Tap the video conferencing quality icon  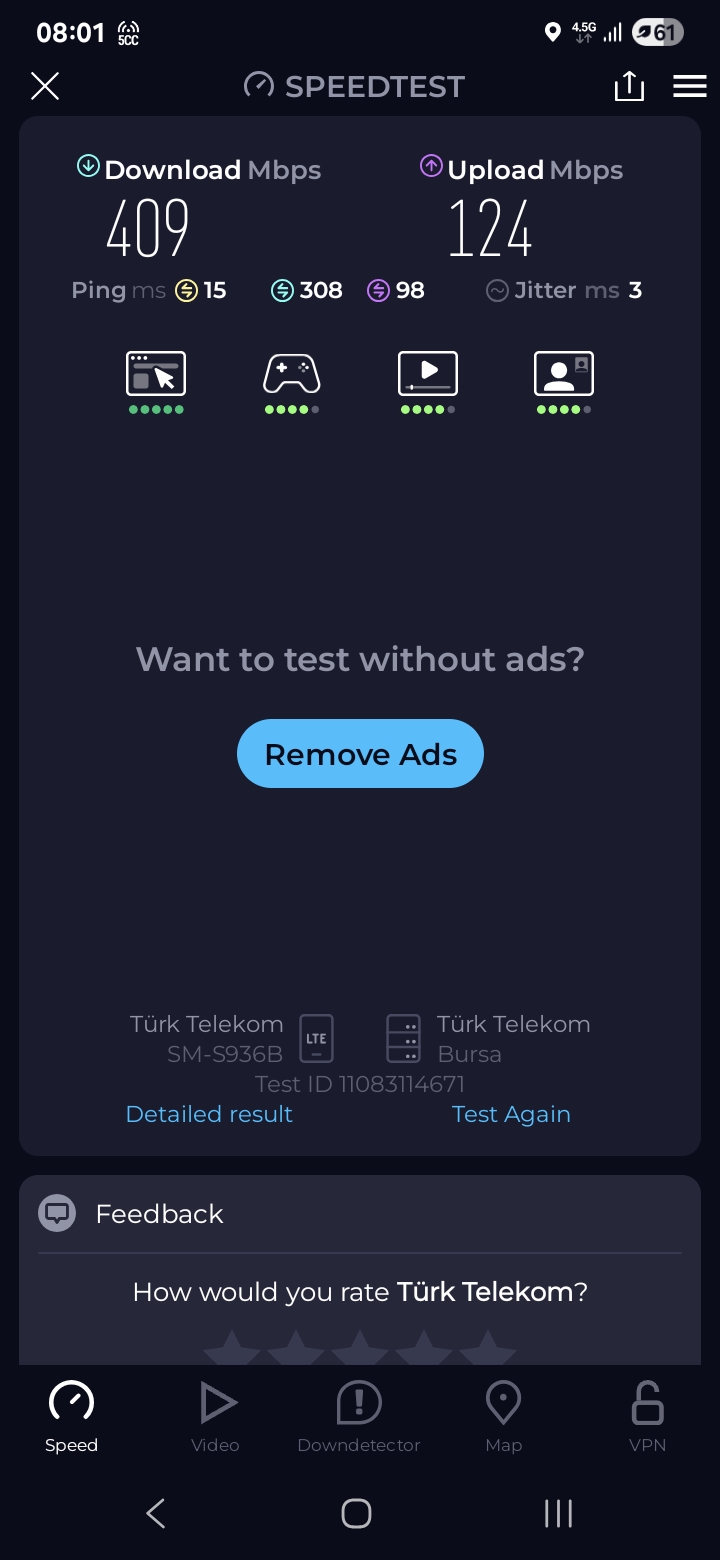coord(564,373)
